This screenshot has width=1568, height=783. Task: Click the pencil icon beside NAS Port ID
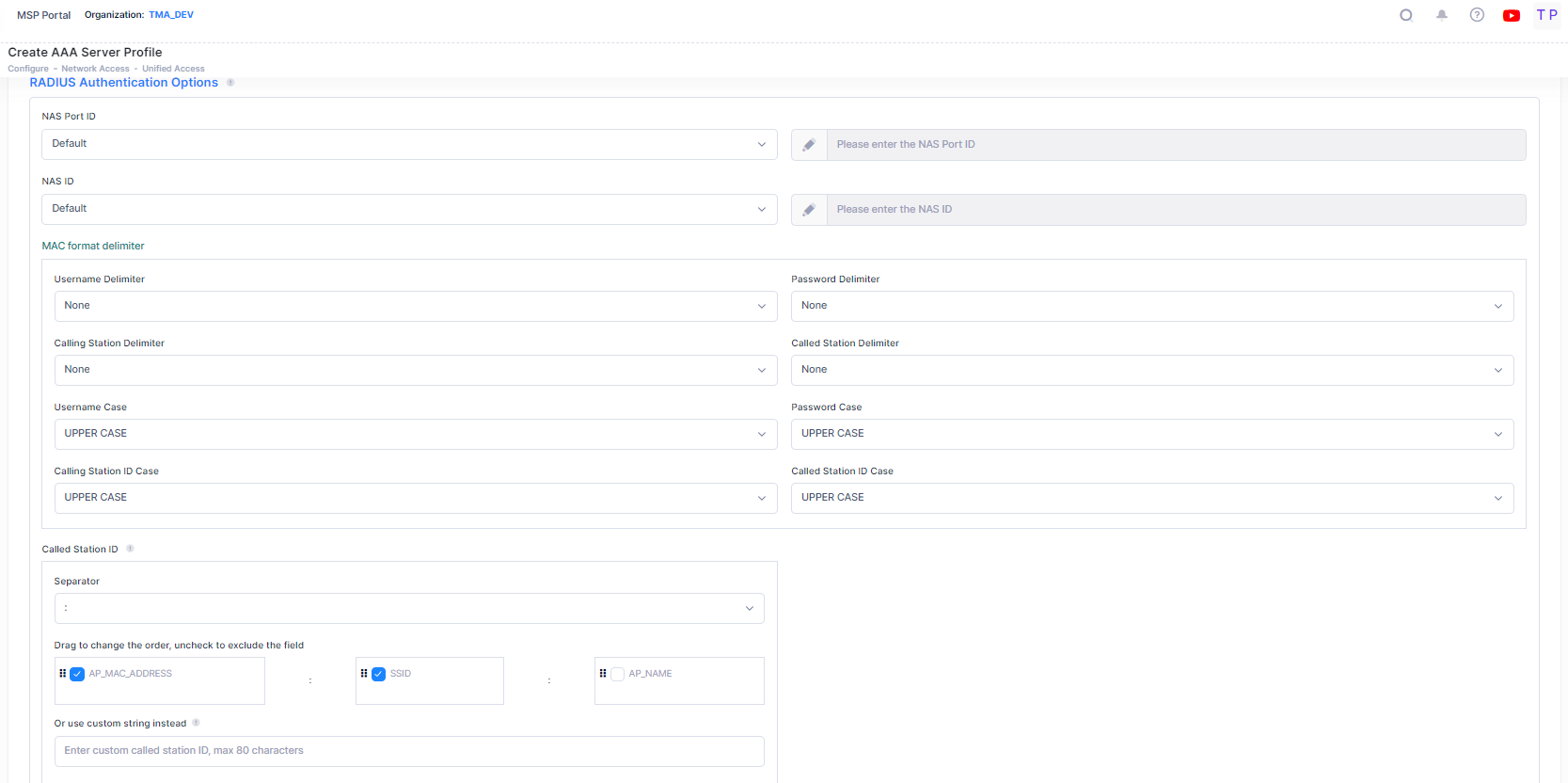point(809,145)
